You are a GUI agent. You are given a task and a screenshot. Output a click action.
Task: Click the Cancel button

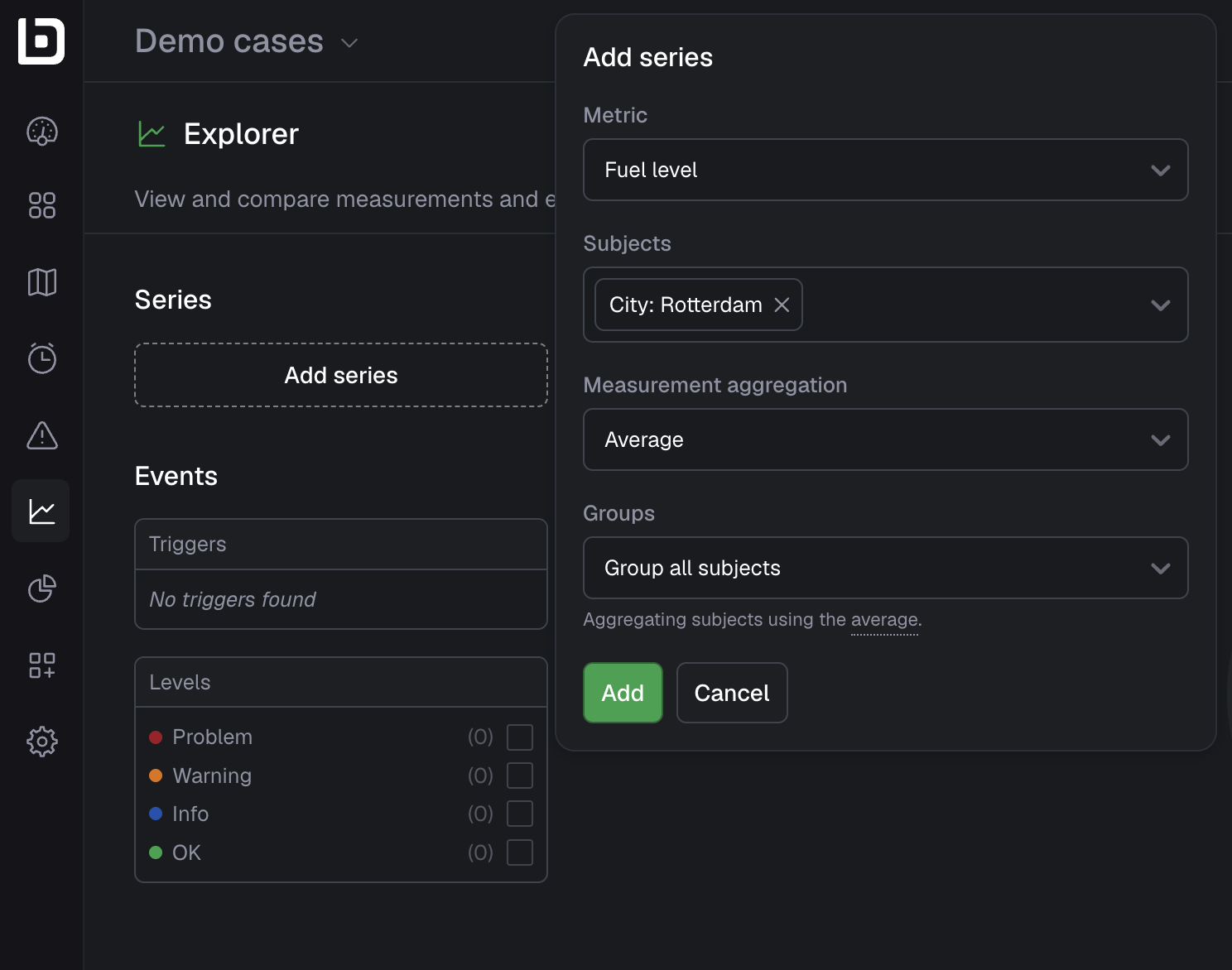[732, 693]
